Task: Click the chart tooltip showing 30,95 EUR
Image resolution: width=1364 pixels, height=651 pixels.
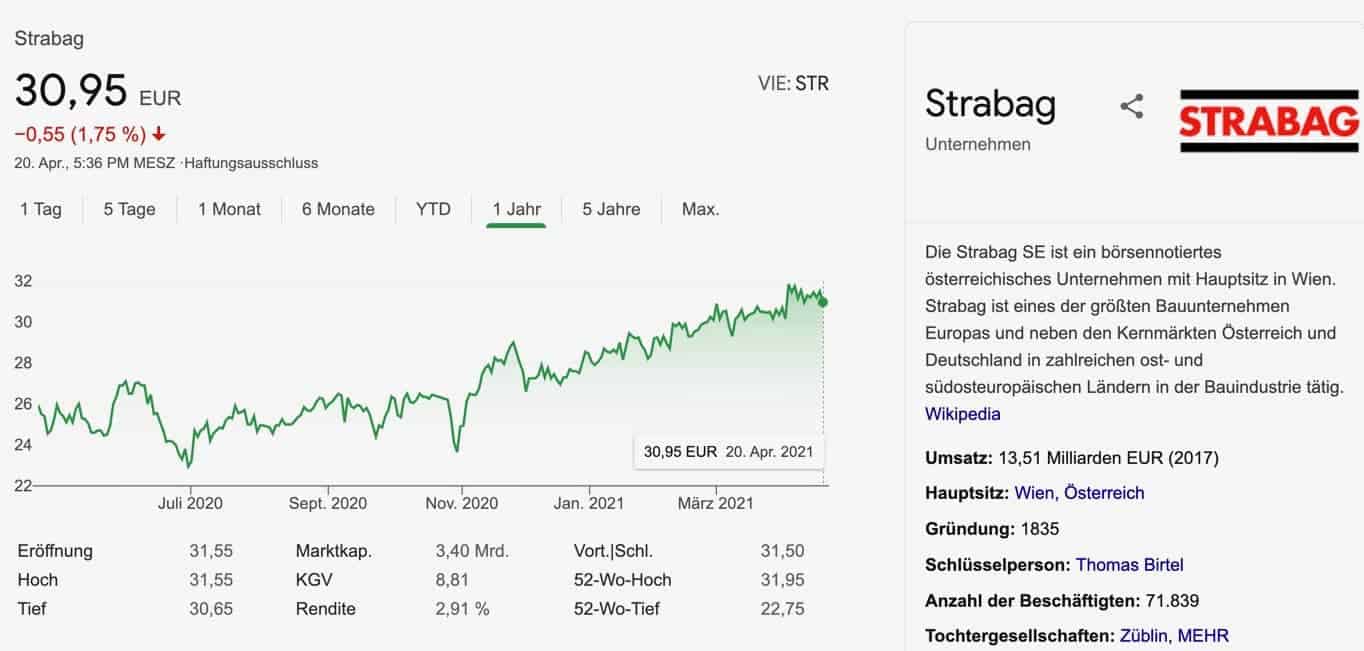Action: 730,451
